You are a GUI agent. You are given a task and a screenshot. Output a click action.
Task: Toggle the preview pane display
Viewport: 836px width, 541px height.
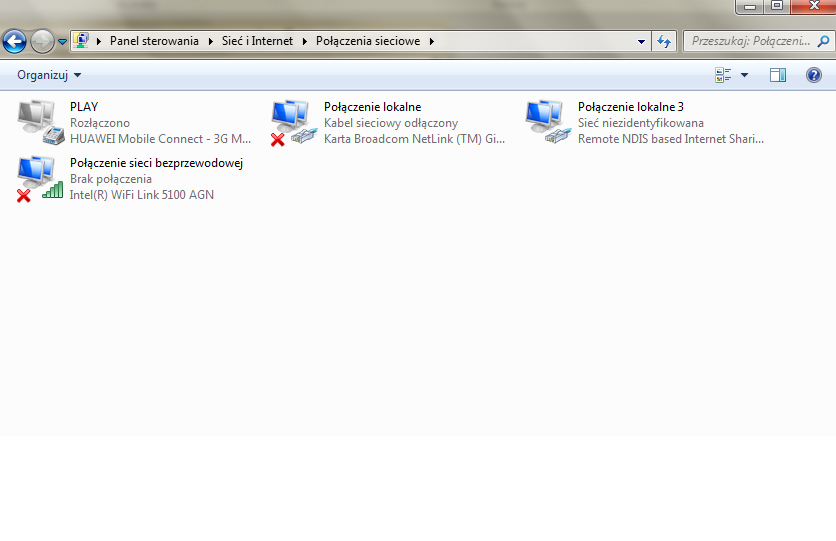click(x=778, y=75)
